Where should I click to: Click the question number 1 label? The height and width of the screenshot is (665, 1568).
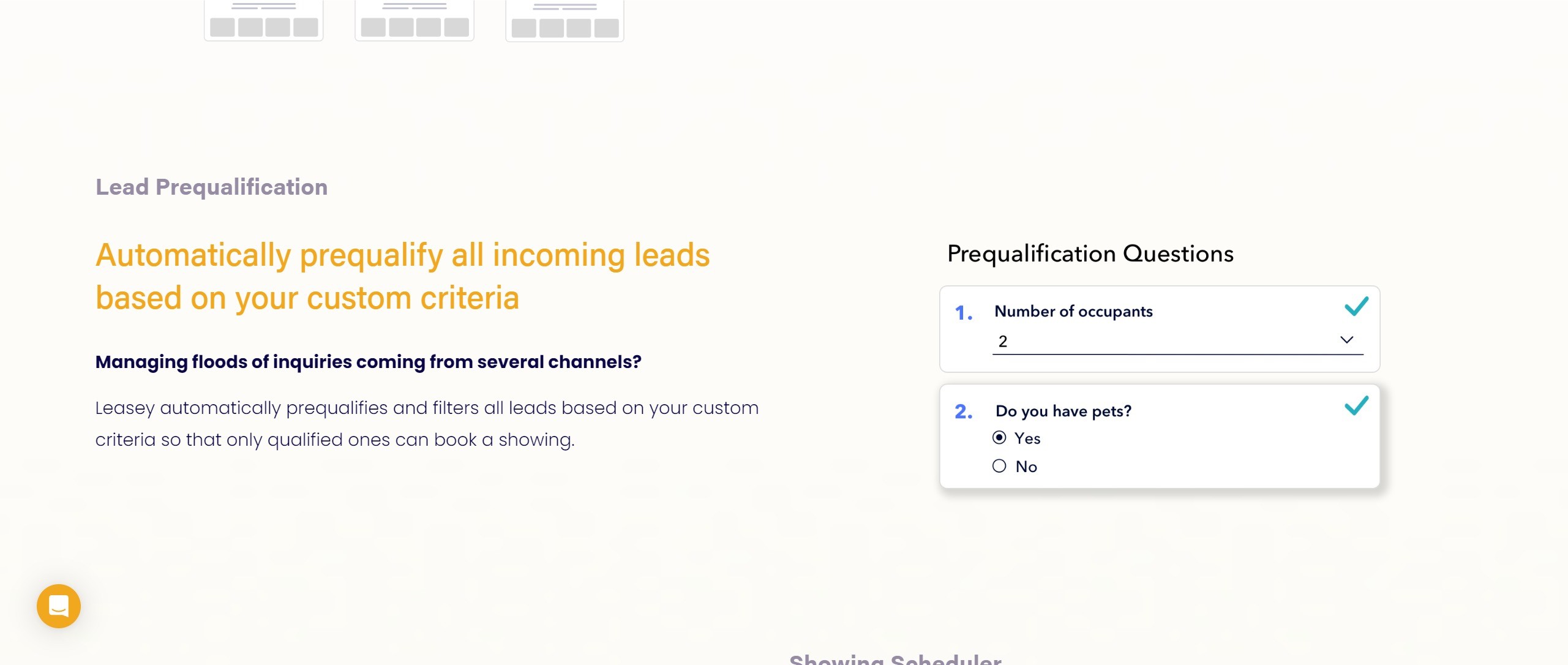pos(964,314)
